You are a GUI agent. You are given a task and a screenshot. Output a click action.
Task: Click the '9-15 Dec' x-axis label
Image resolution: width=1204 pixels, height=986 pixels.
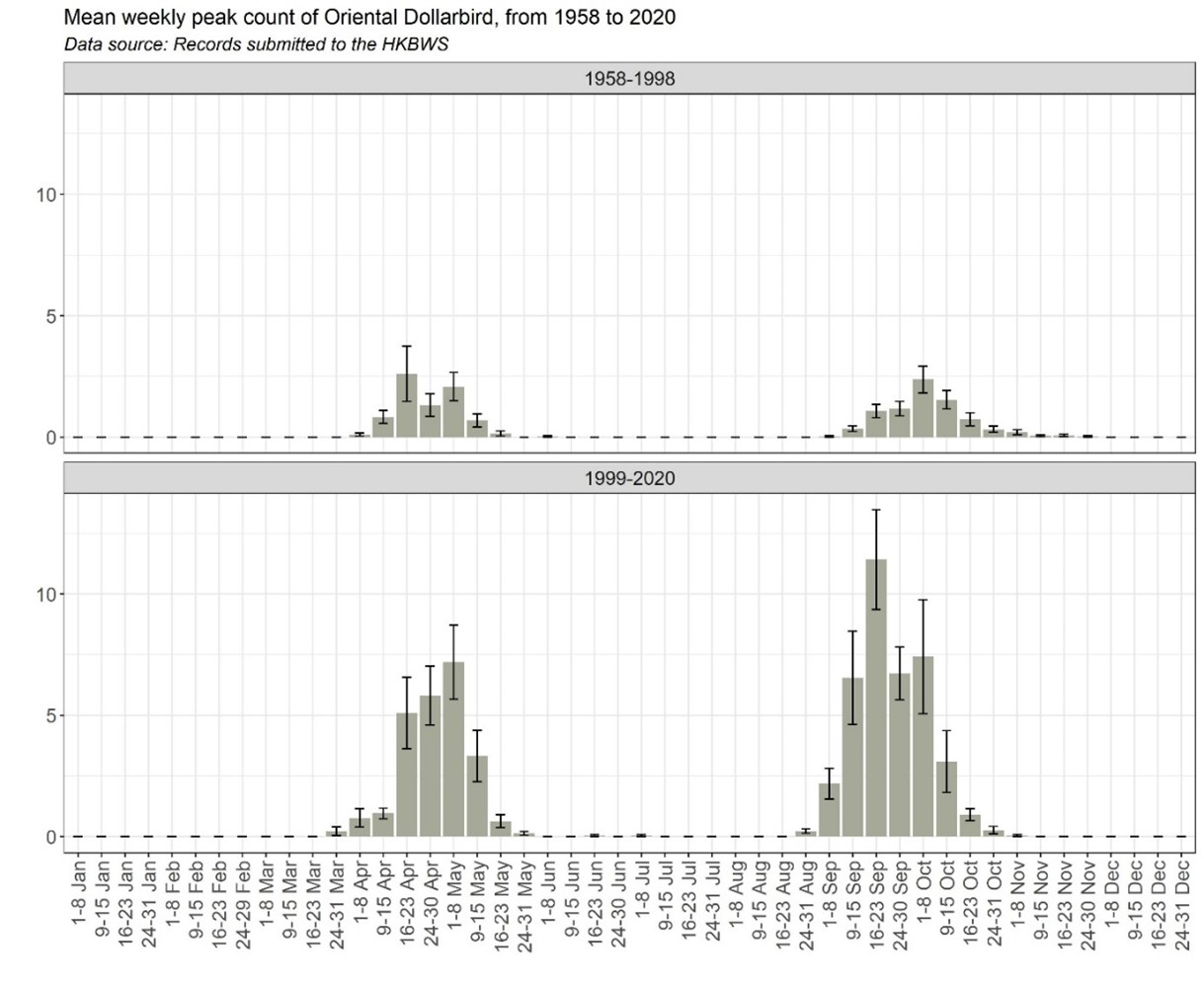(x=1135, y=896)
